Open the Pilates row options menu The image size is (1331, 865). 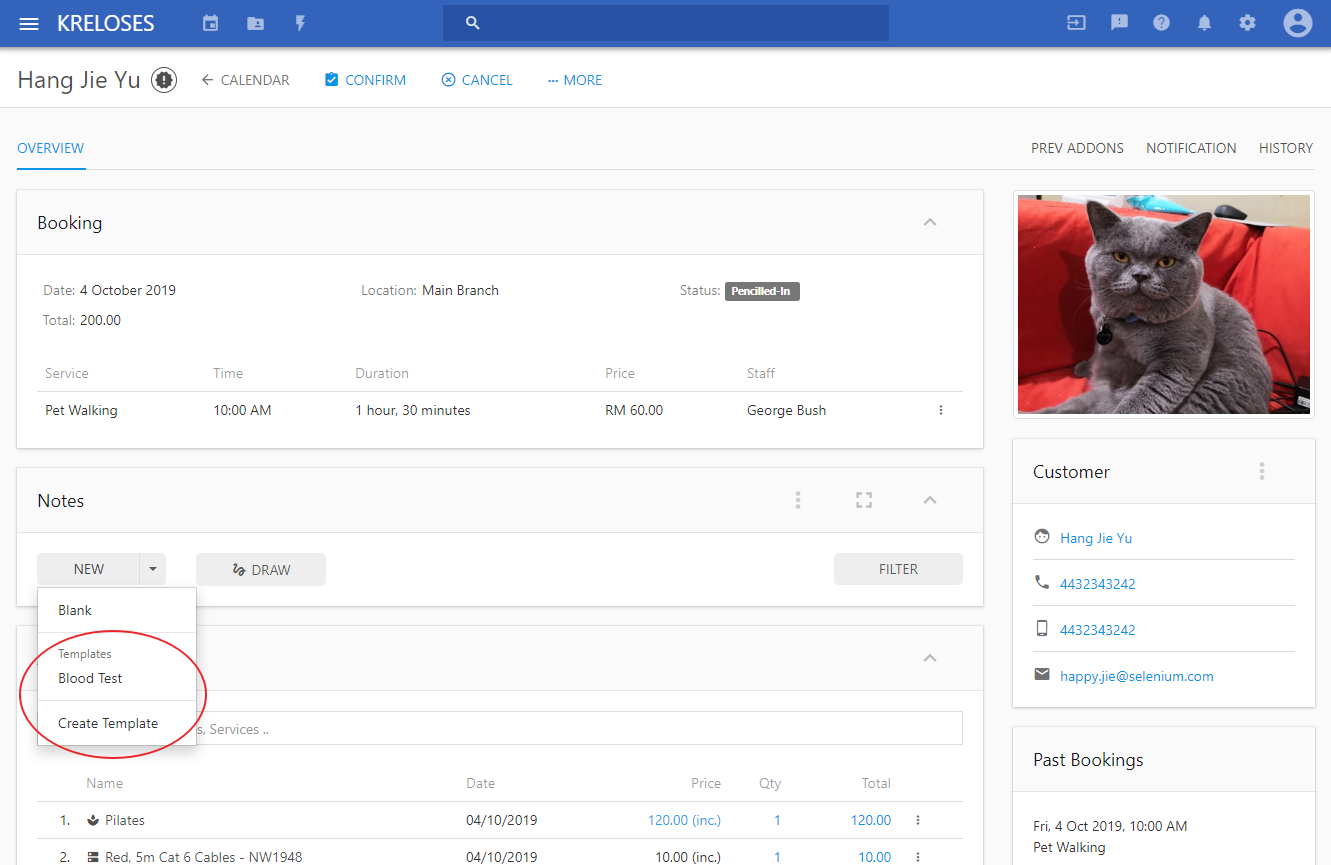pos(918,820)
